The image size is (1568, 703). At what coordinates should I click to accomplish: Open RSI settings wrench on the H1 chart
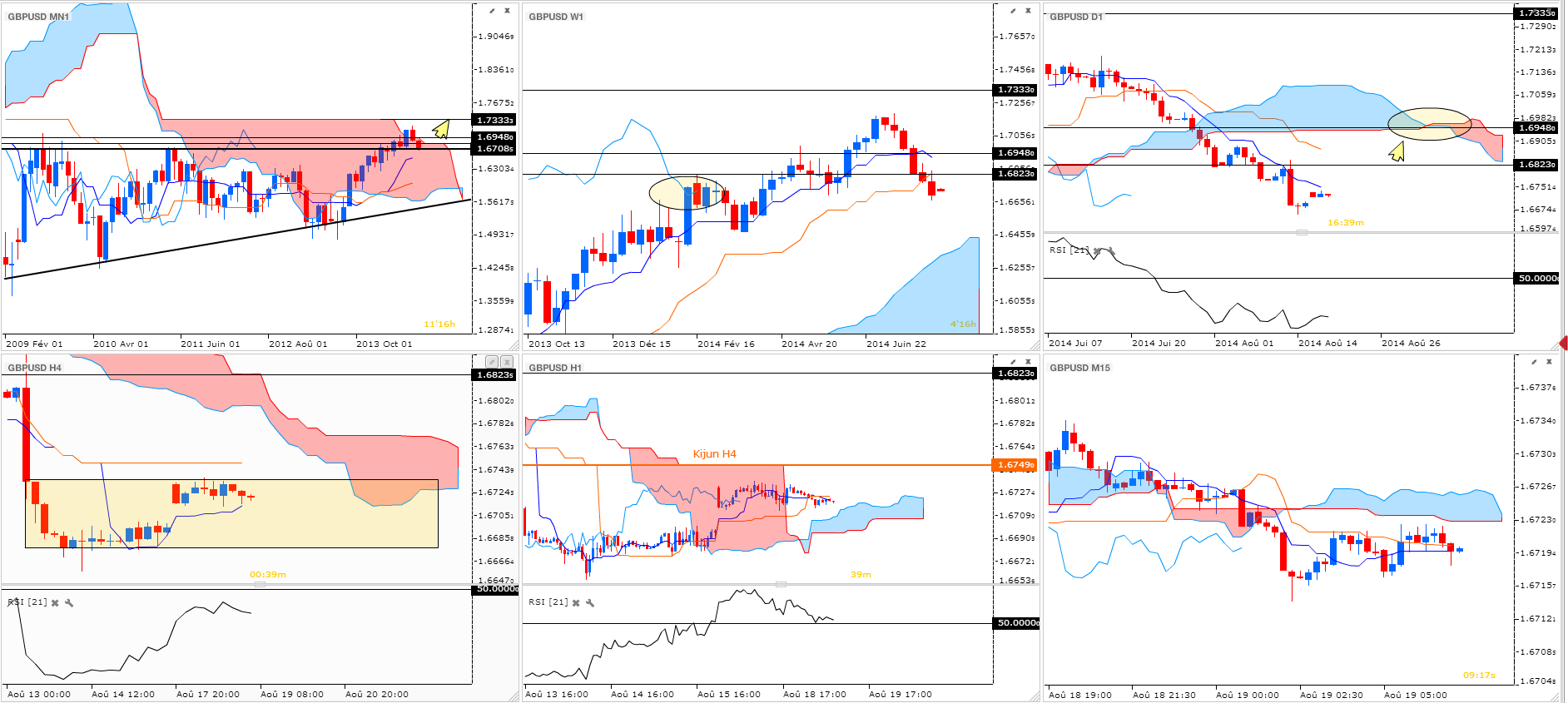pyautogui.click(x=590, y=603)
